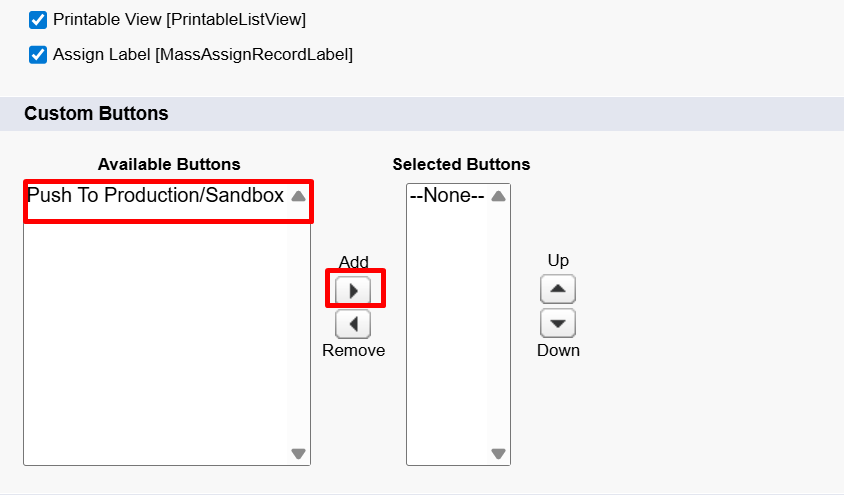Click the Assign Label [MassAssignRecordLabel] label text

[x=203, y=54]
